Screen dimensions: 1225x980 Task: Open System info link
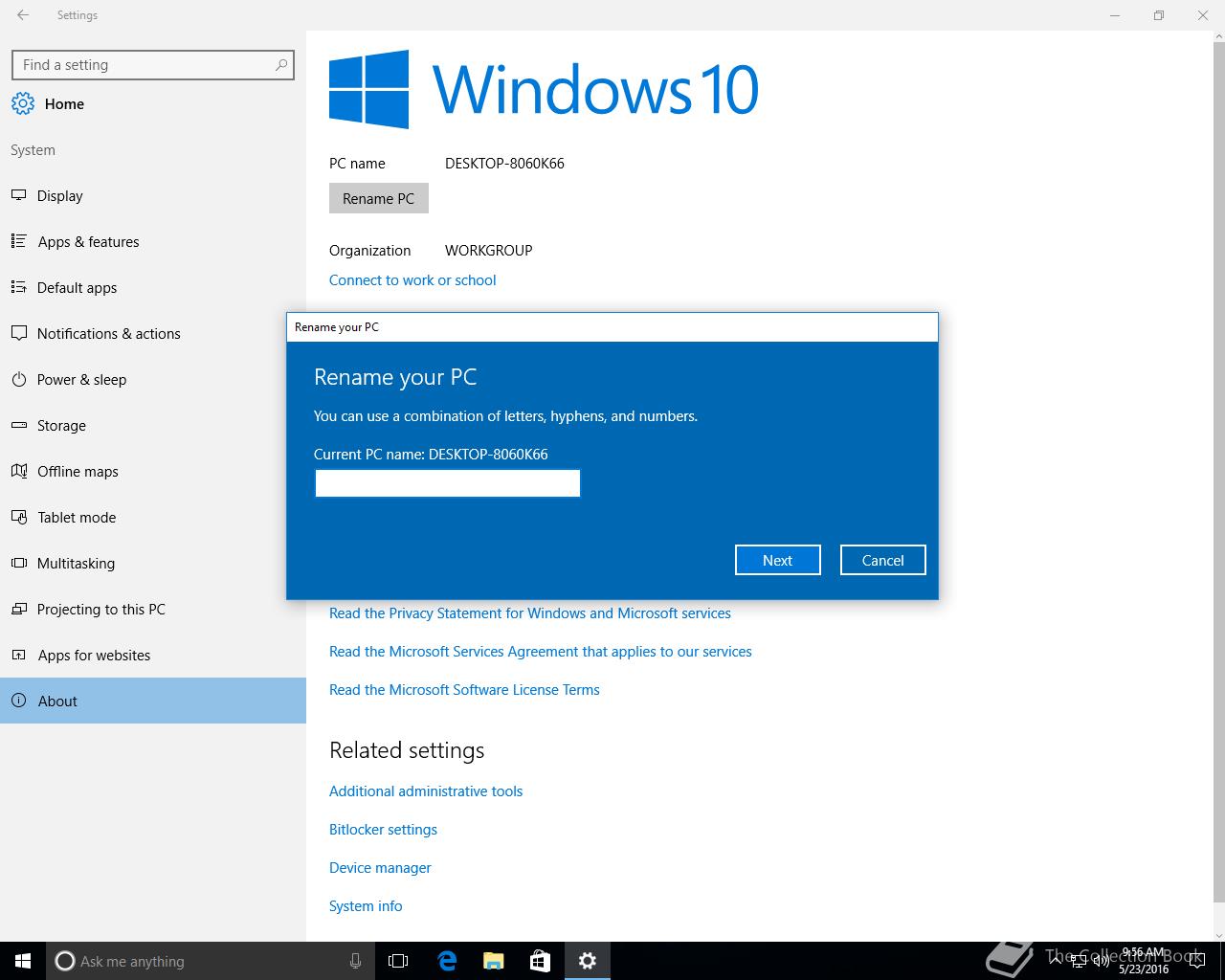[366, 905]
